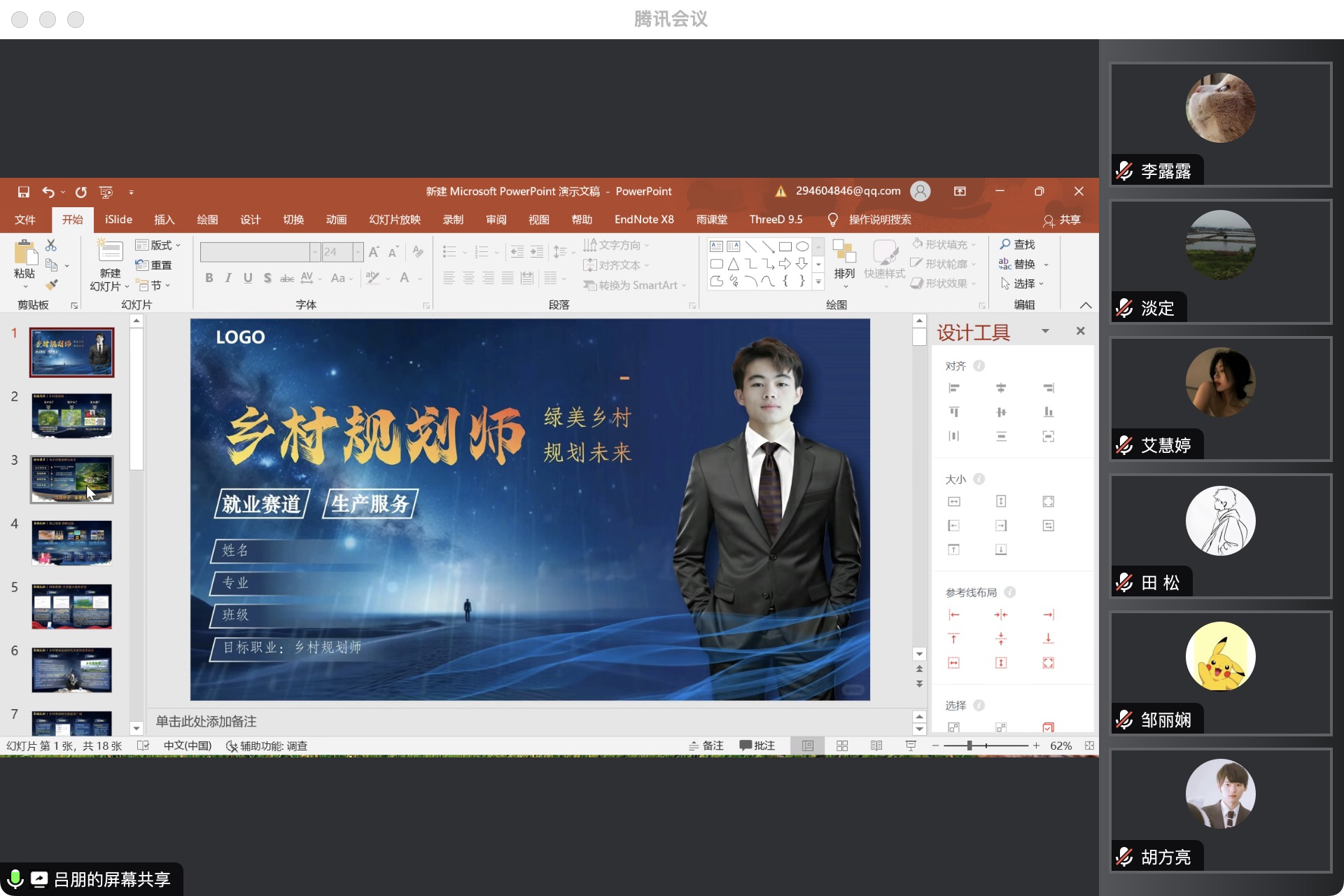Switch to slide sorter view

point(842,745)
